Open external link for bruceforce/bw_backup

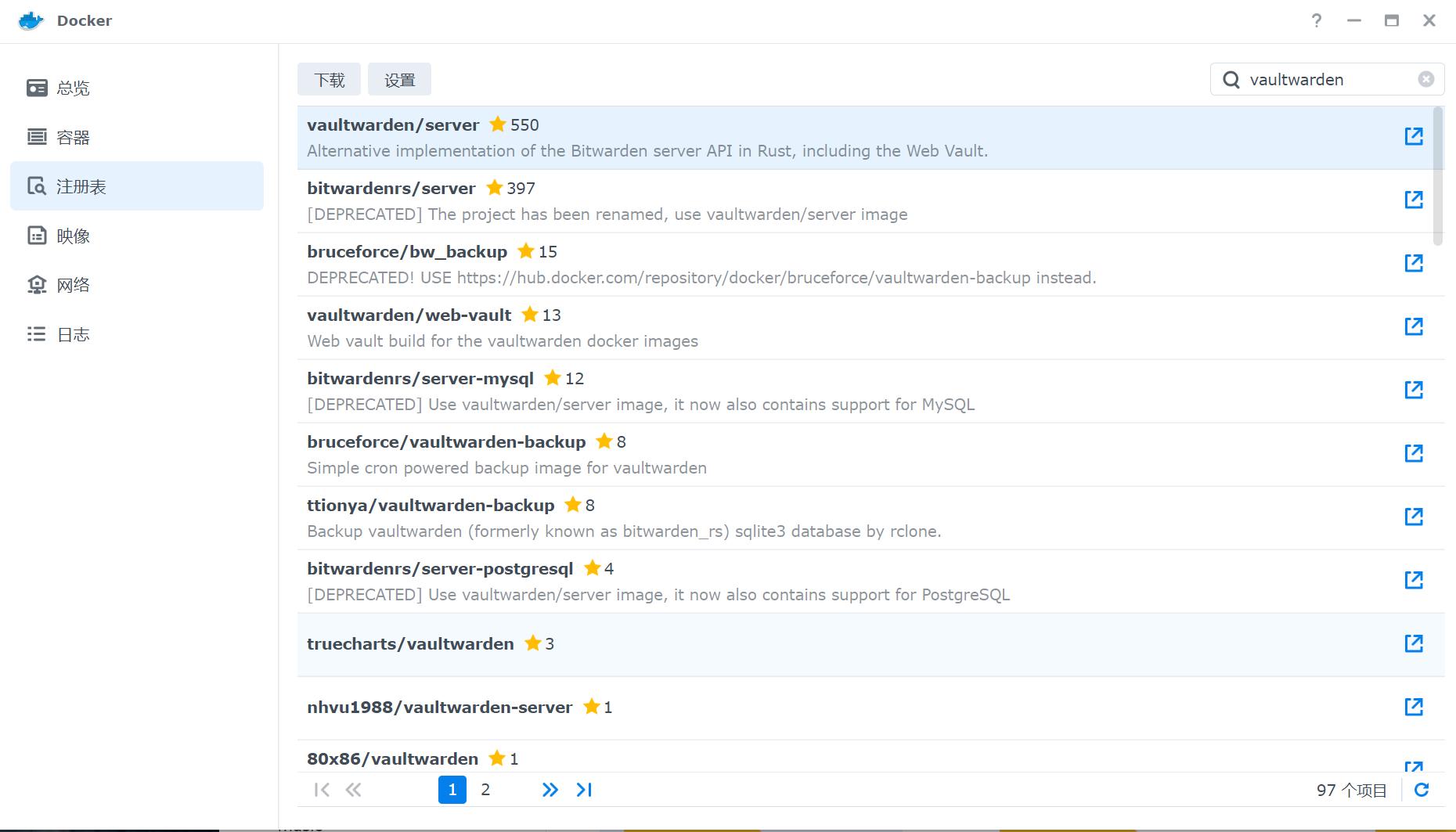coord(1414,263)
